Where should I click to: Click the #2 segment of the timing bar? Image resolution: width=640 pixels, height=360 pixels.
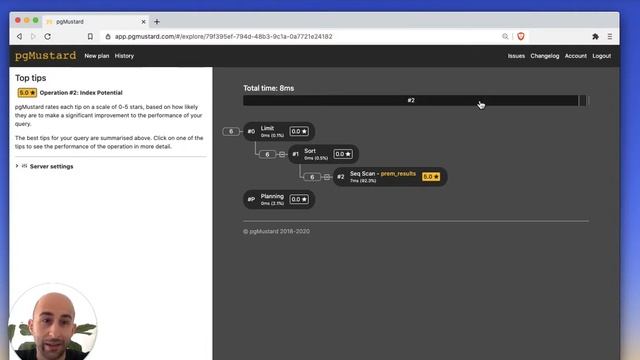(411, 100)
